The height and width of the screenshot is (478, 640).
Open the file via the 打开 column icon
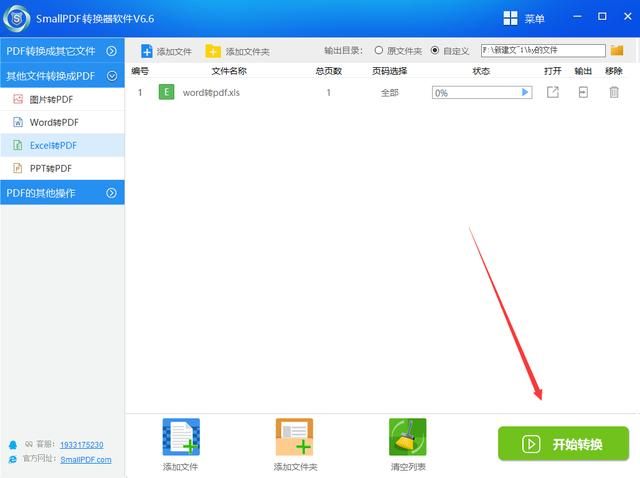pos(553,92)
